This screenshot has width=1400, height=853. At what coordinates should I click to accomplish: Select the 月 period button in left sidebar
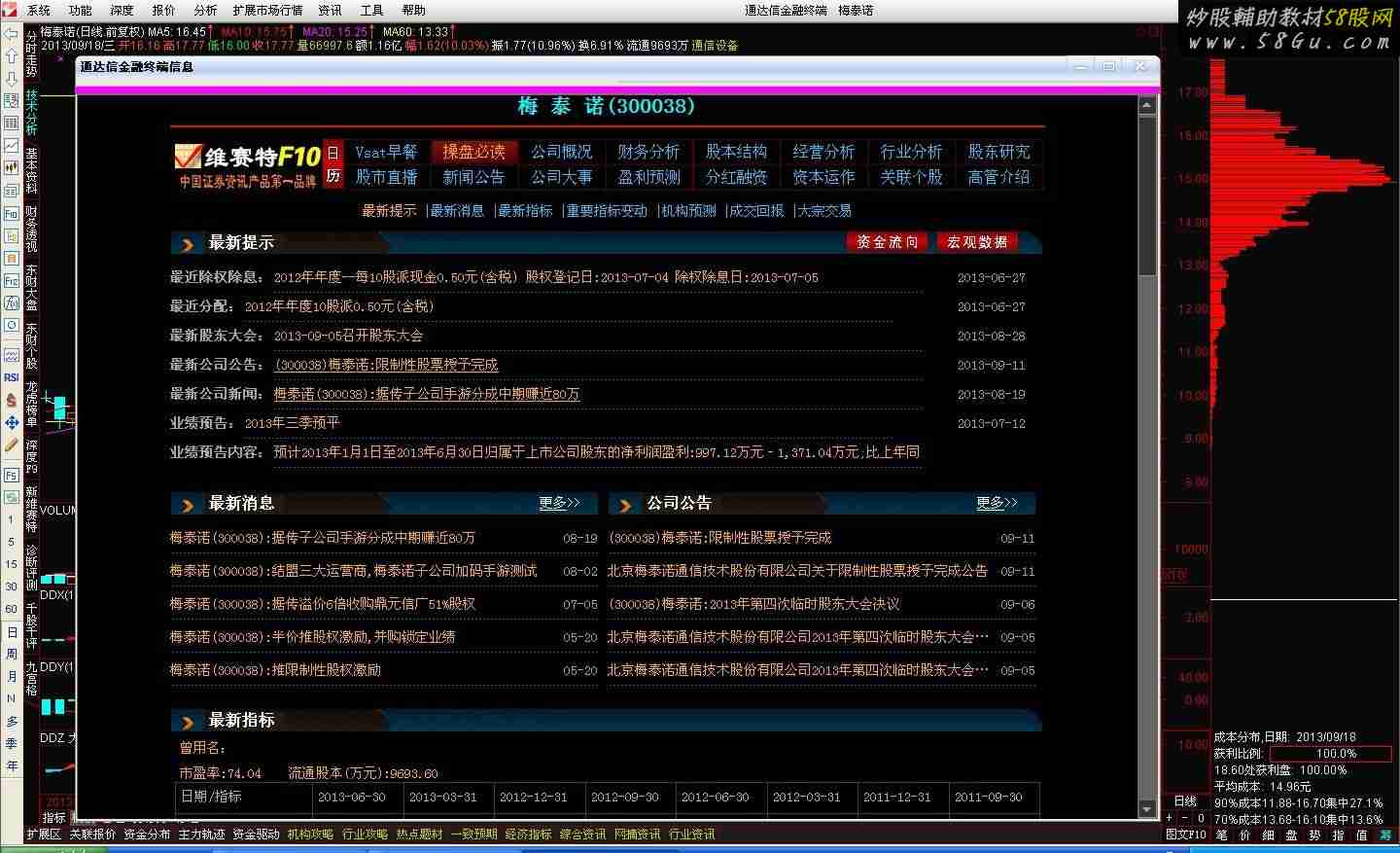12,677
